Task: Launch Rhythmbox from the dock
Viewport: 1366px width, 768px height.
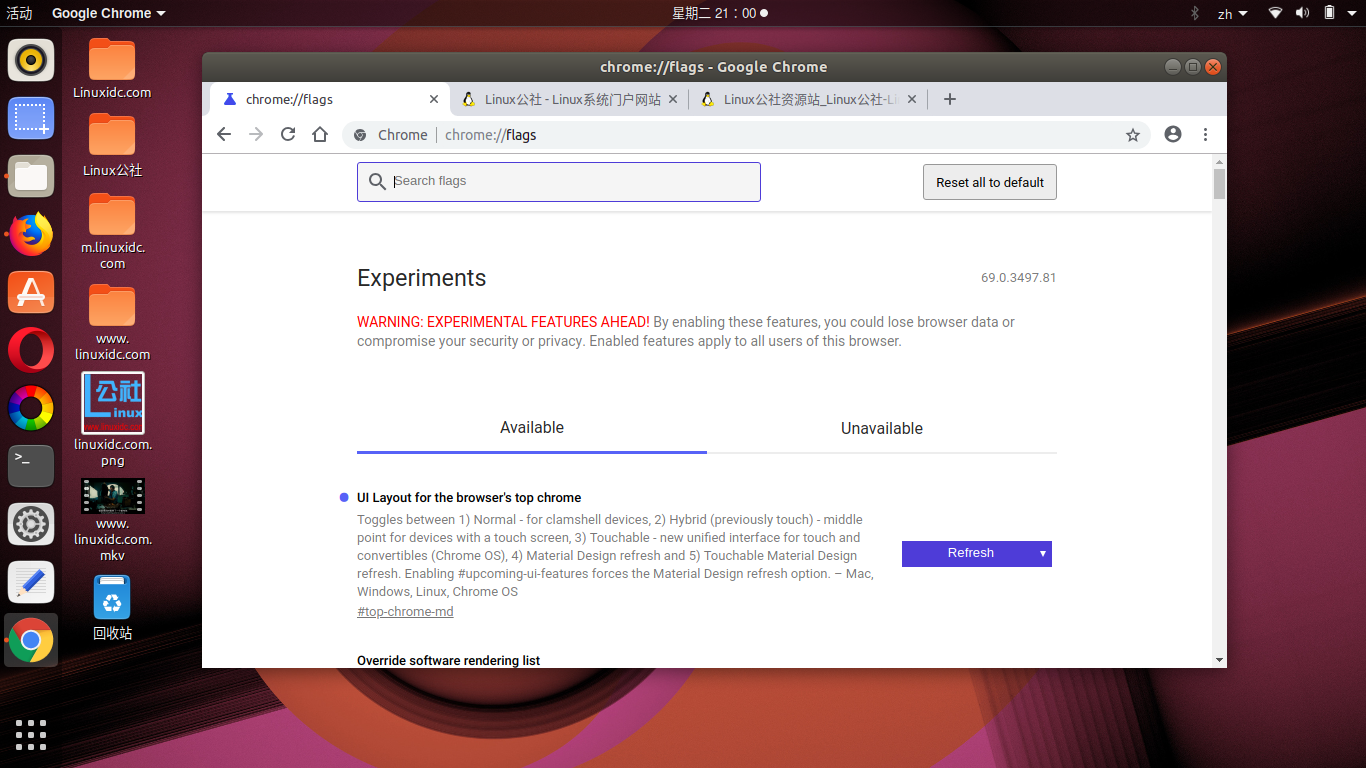Action: 31,59
